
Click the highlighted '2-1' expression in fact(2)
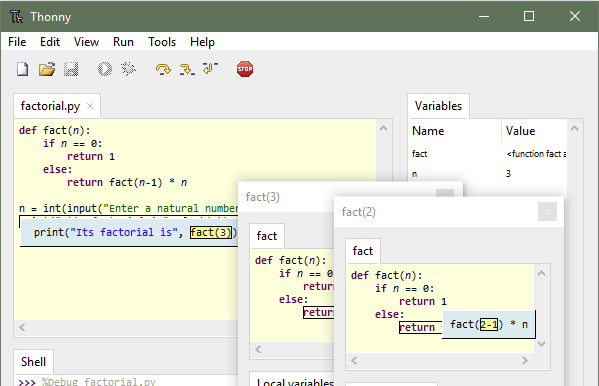(x=489, y=324)
